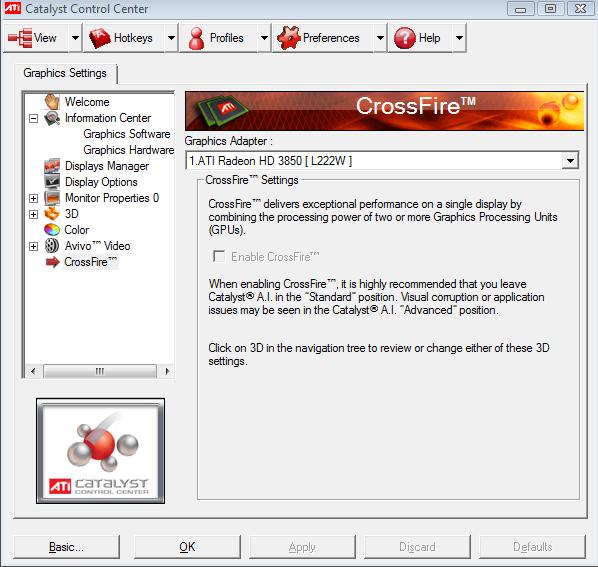This screenshot has width=598, height=567.
Task: Click the Profiles person icon
Action: (196, 38)
